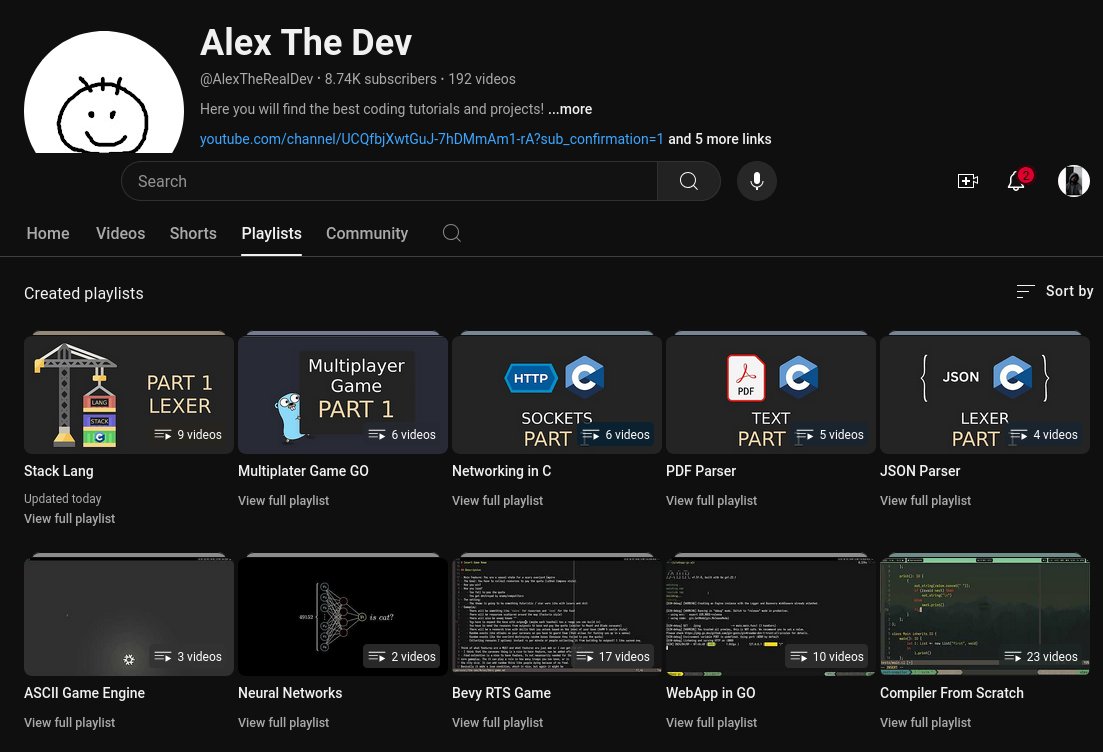Open the JSON Parser playlist thumbnail
This screenshot has width=1103, height=752.
pyautogui.click(x=984, y=395)
